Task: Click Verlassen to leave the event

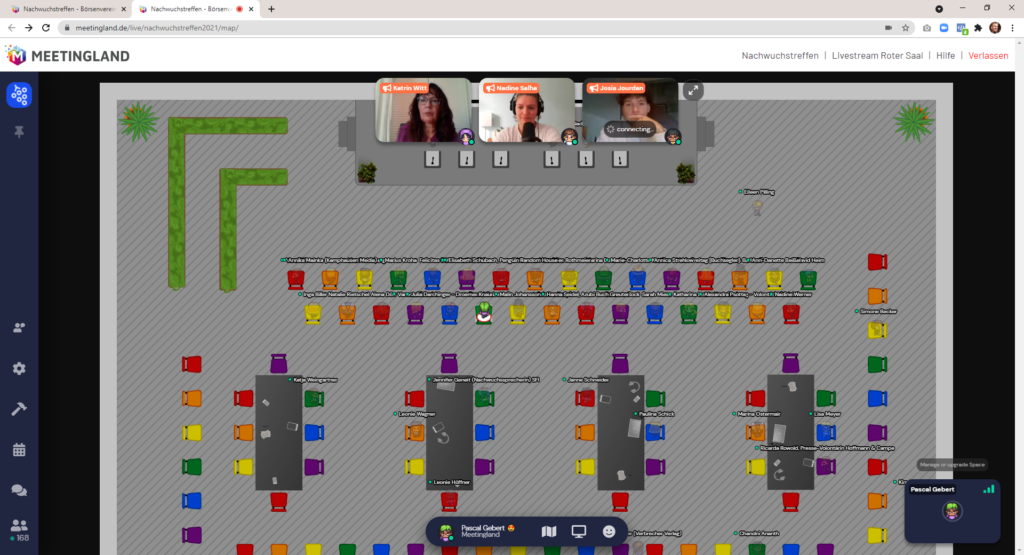Action: tap(988, 56)
